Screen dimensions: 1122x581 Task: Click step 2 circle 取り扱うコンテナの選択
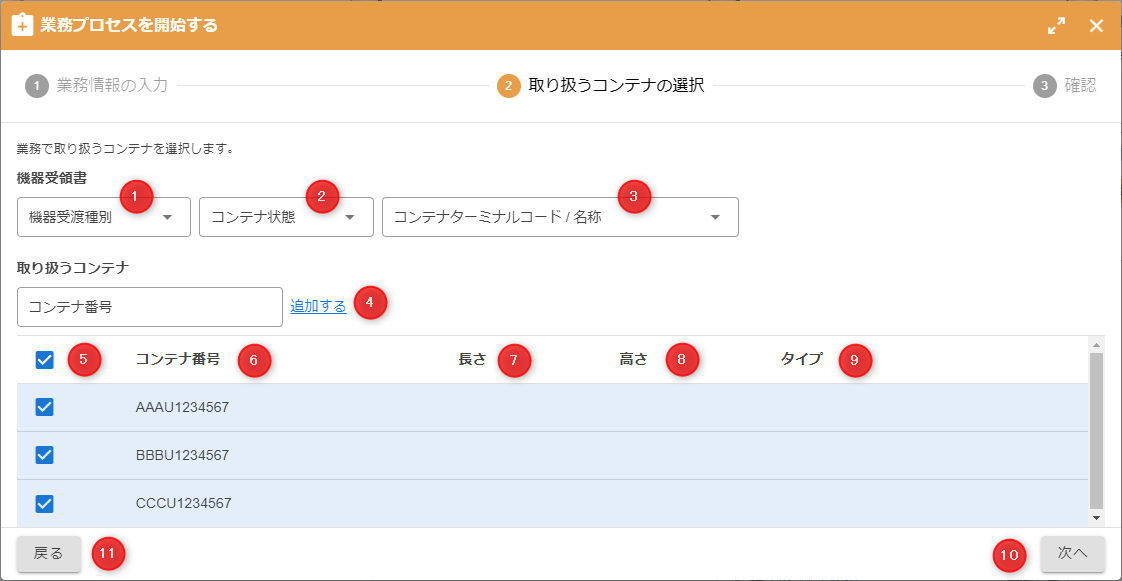[x=508, y=86]
